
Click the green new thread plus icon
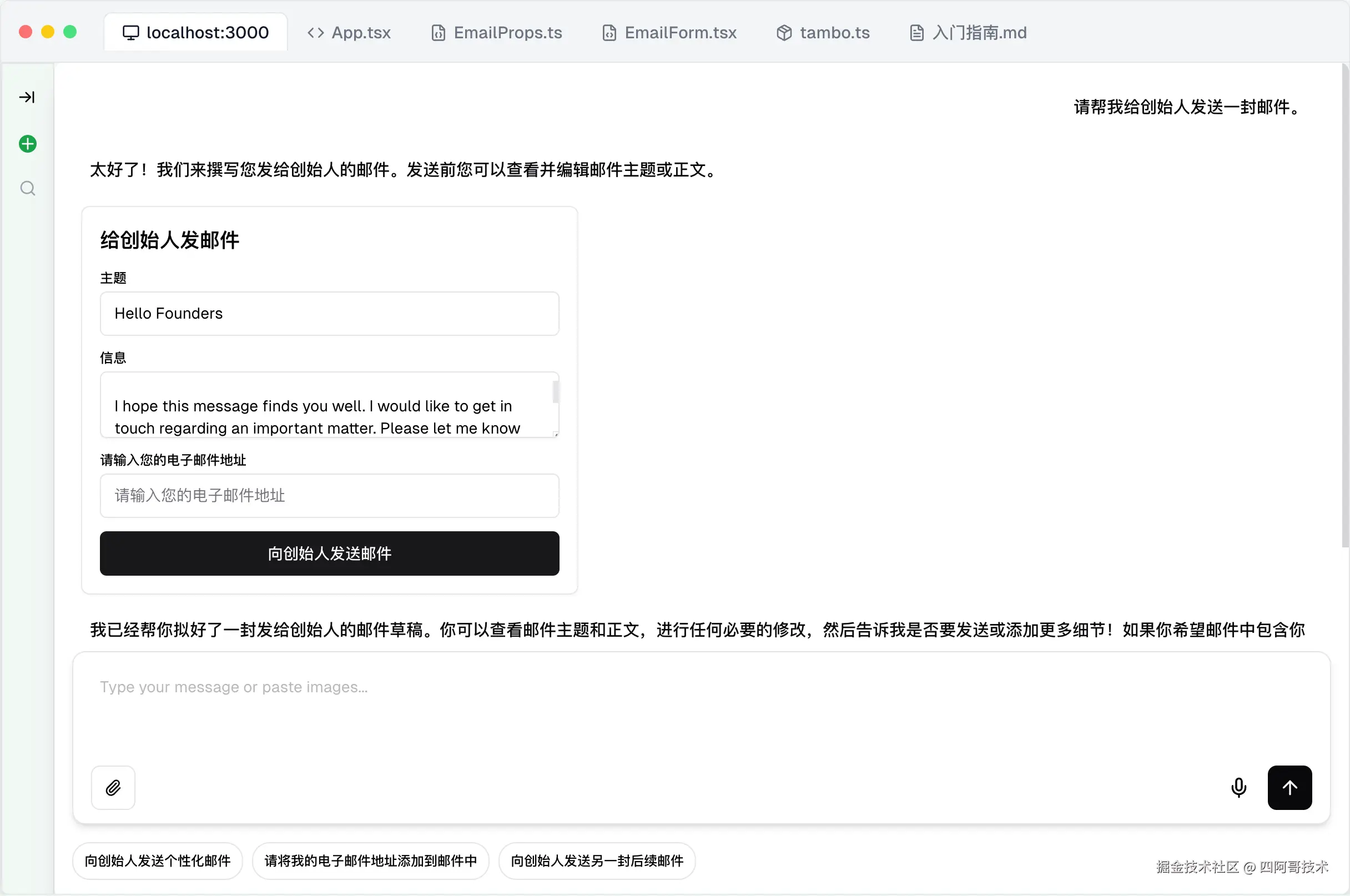pos(27,143)
